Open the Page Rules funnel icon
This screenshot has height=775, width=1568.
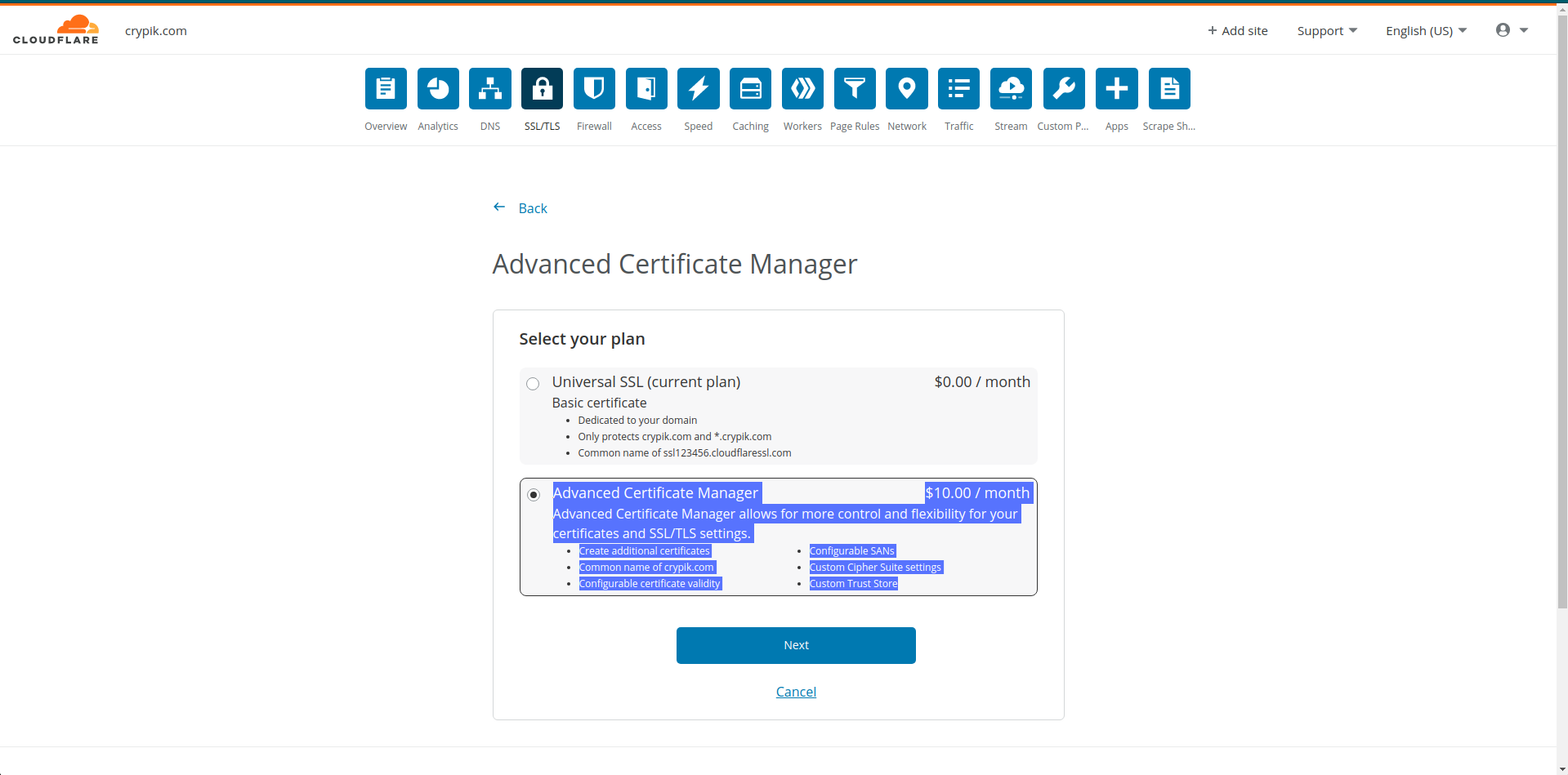tap(855, 88)
